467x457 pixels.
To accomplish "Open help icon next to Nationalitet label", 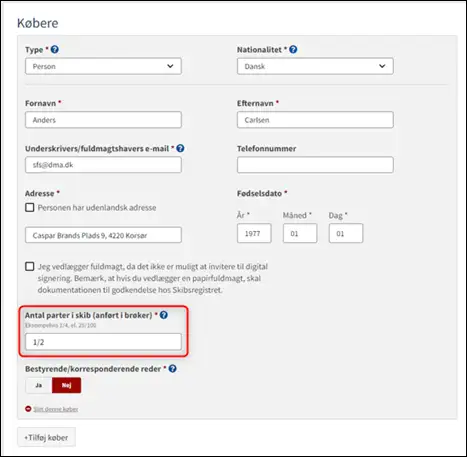I will point(293,50).
